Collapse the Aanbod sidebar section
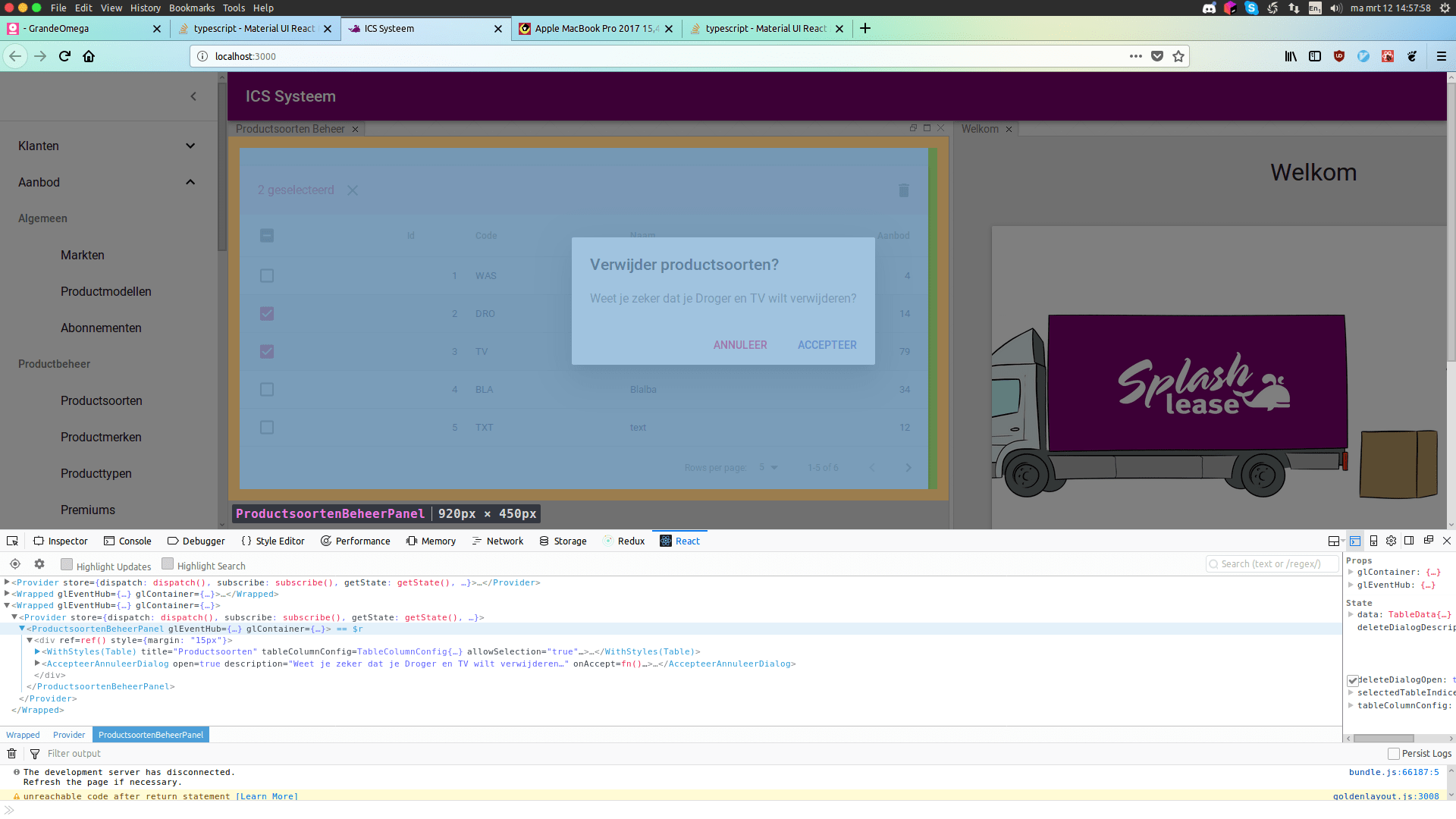This screenshot has height=819, width=1456. [x=190, y=182]
